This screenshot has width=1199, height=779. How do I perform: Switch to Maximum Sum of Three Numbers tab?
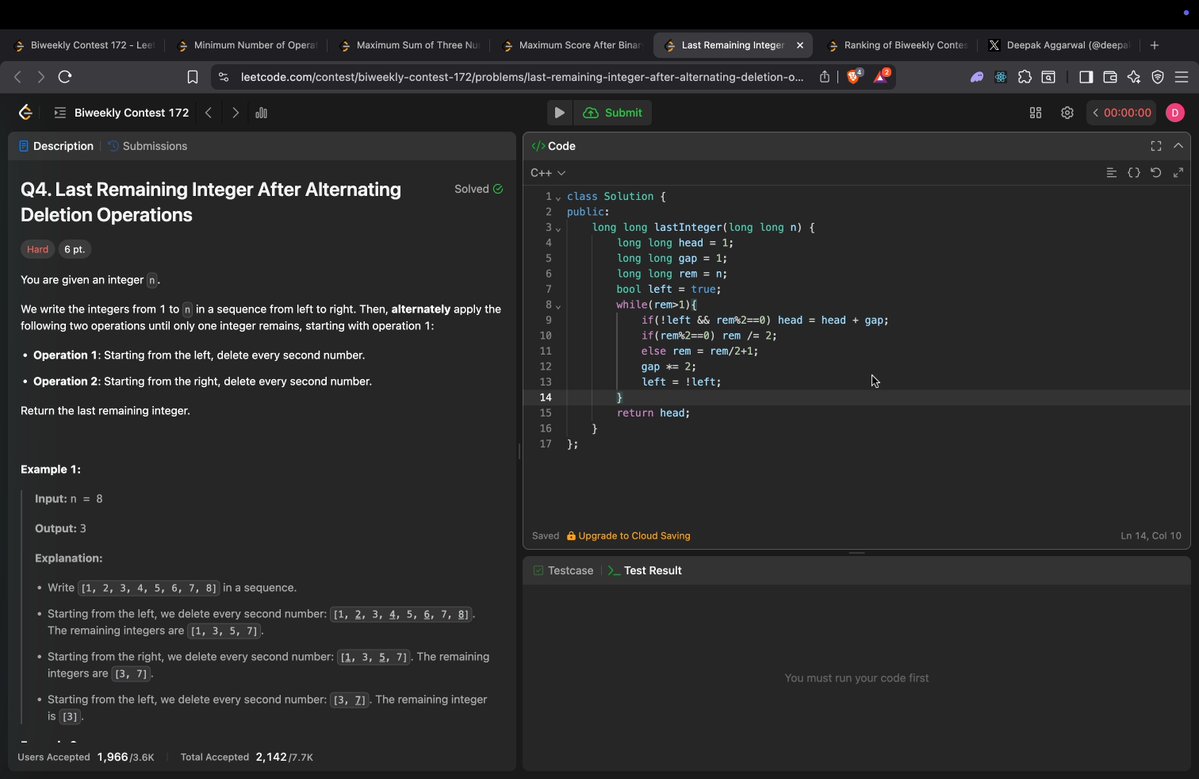point(410,45)
